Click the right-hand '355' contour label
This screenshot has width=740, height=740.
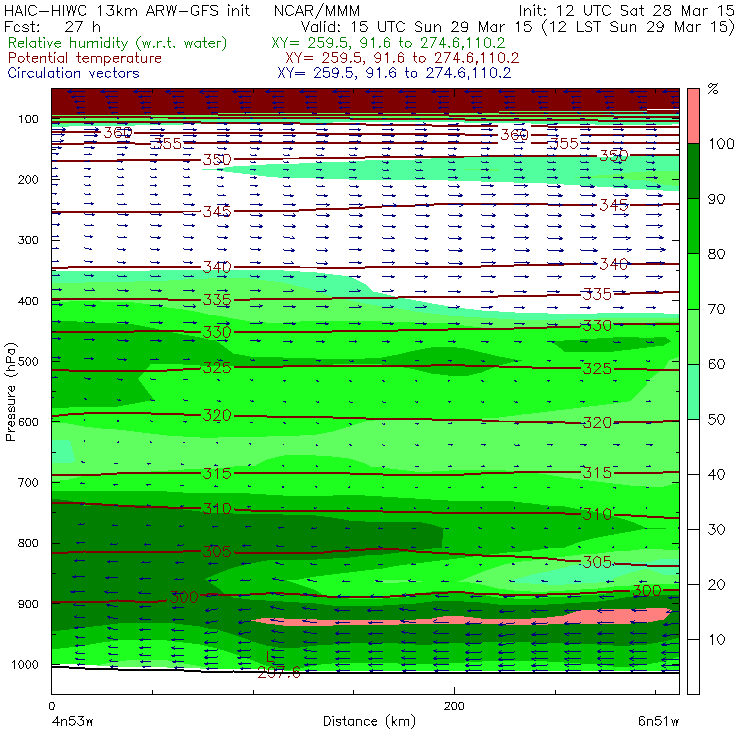[x=564, y=143]
